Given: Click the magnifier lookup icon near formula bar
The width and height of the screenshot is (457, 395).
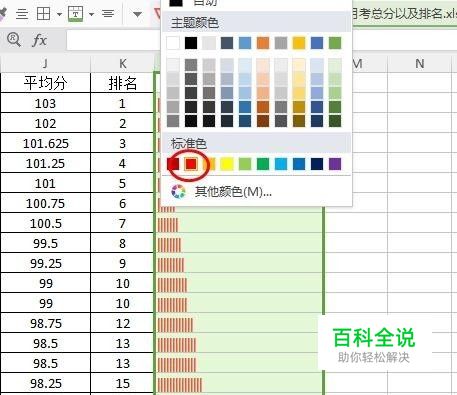Looking at the screenshot, I should [x=14, y=40].
